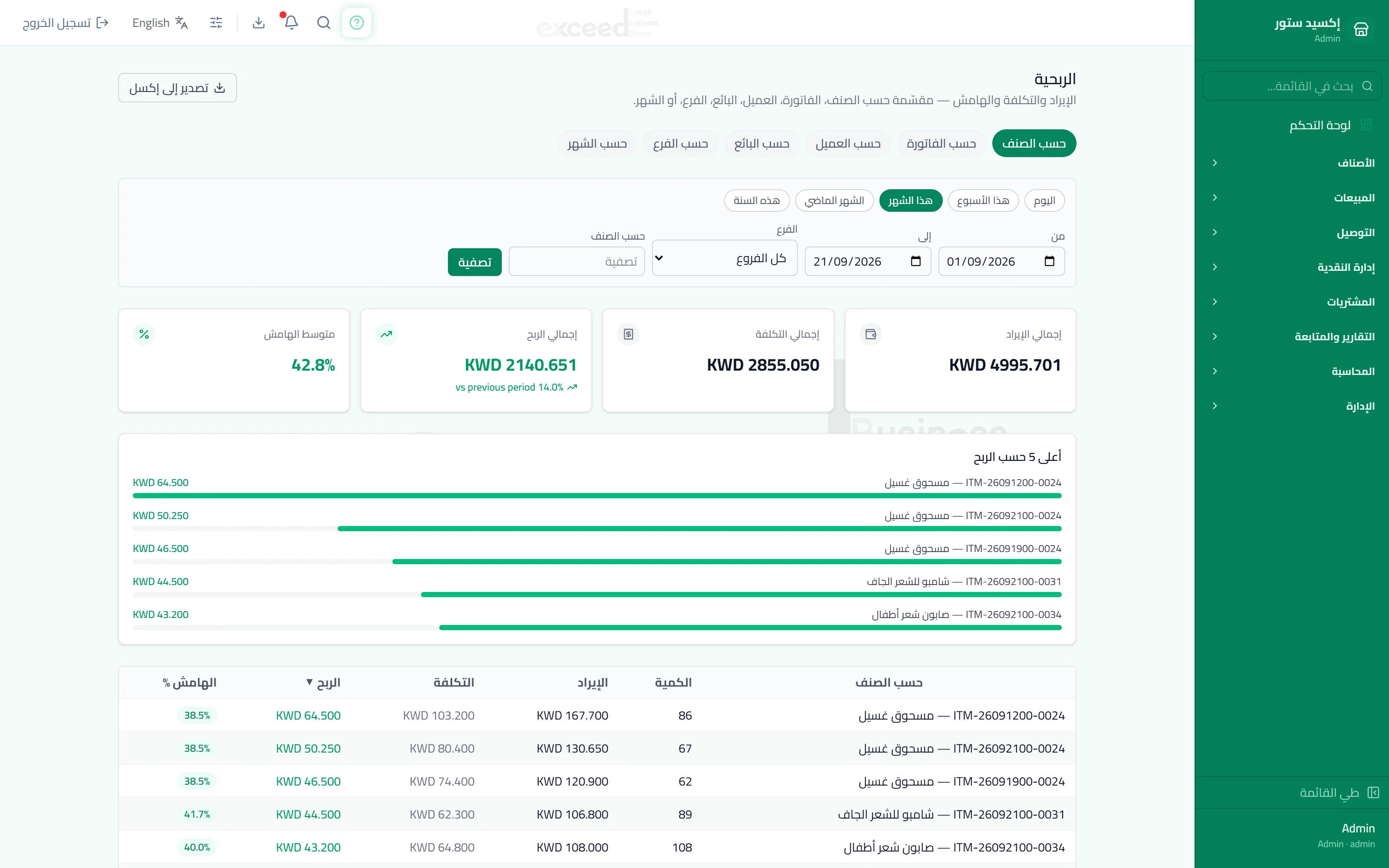Select the حسب الصنف tab

(1034, 144)
